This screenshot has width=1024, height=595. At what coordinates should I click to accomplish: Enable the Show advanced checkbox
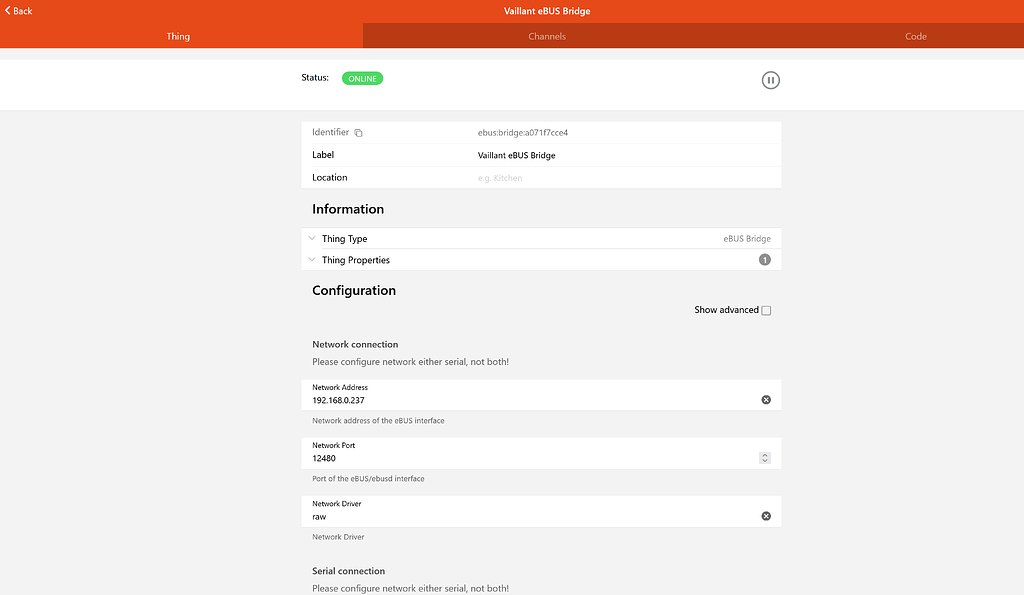(x=766, y=310)
